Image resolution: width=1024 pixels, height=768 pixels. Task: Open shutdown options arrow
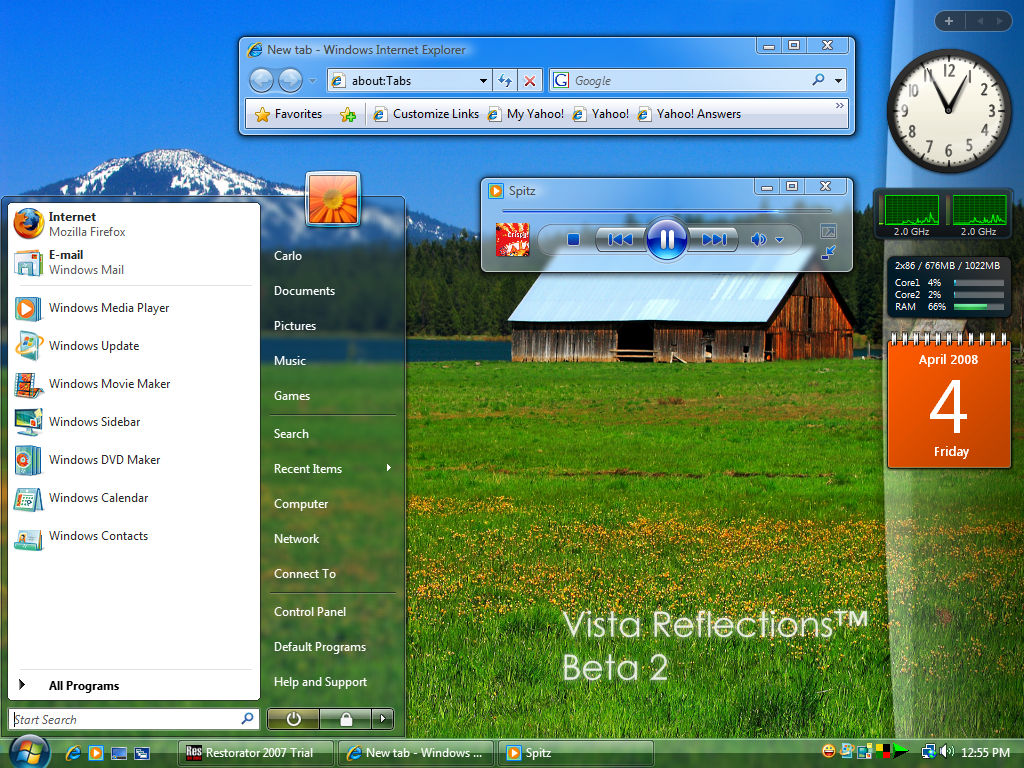[x=383, y=719]
